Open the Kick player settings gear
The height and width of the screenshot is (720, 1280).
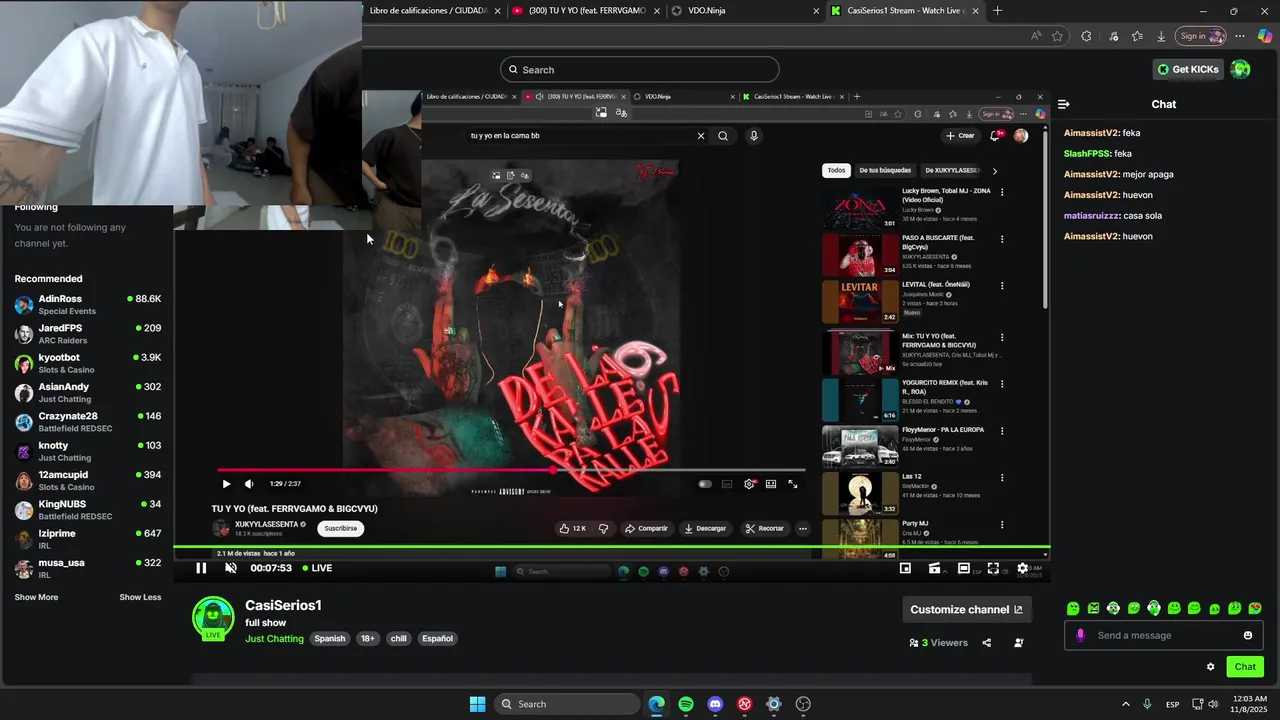point(1022,568)
